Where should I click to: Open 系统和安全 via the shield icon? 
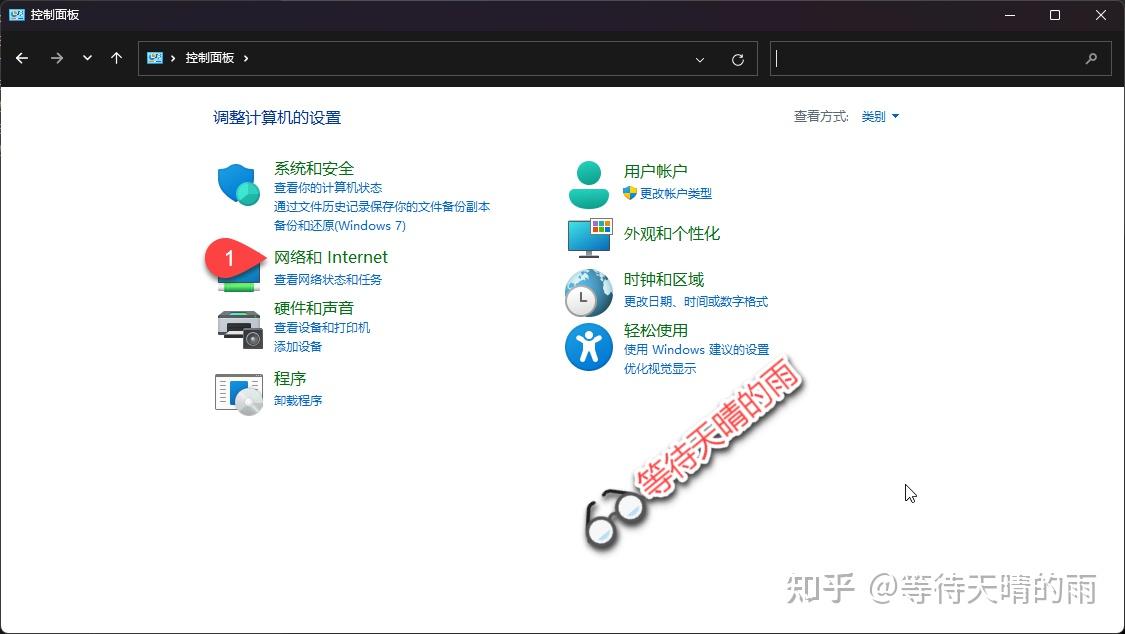pos(237,186)
